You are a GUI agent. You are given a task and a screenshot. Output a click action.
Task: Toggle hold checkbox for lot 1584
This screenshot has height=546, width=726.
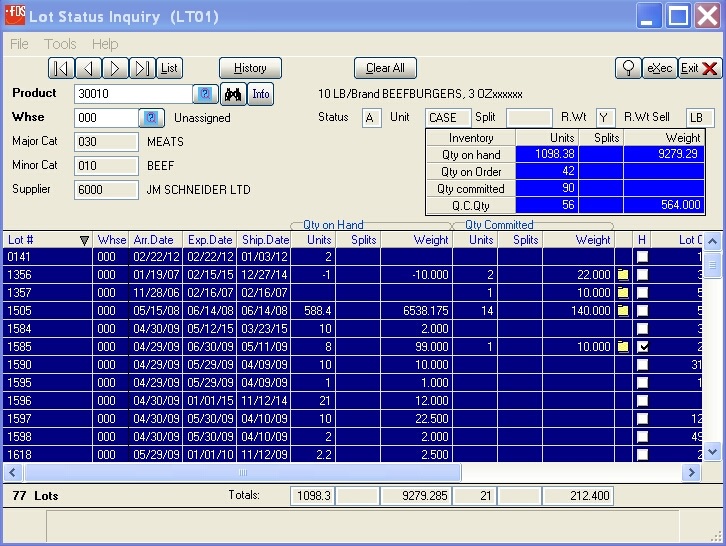pos(642,329)
